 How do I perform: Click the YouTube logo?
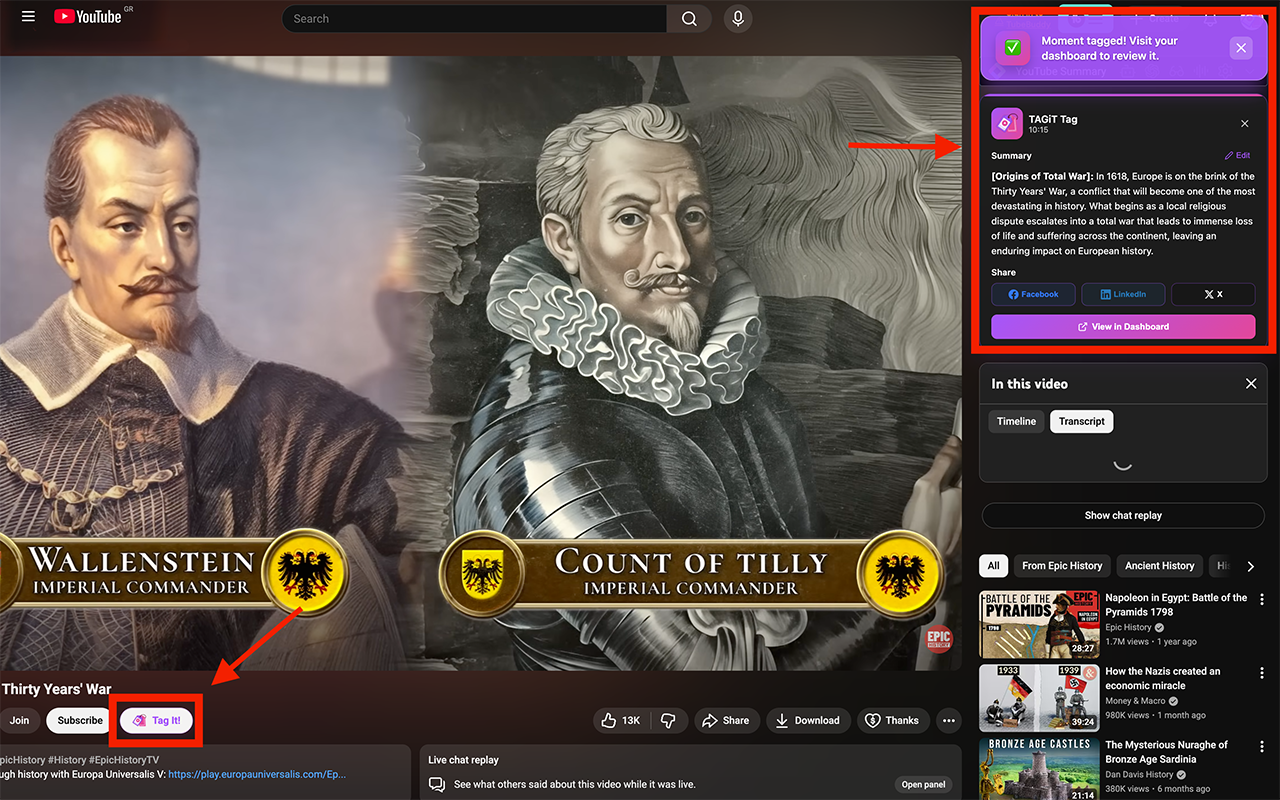tap(85, 16)
